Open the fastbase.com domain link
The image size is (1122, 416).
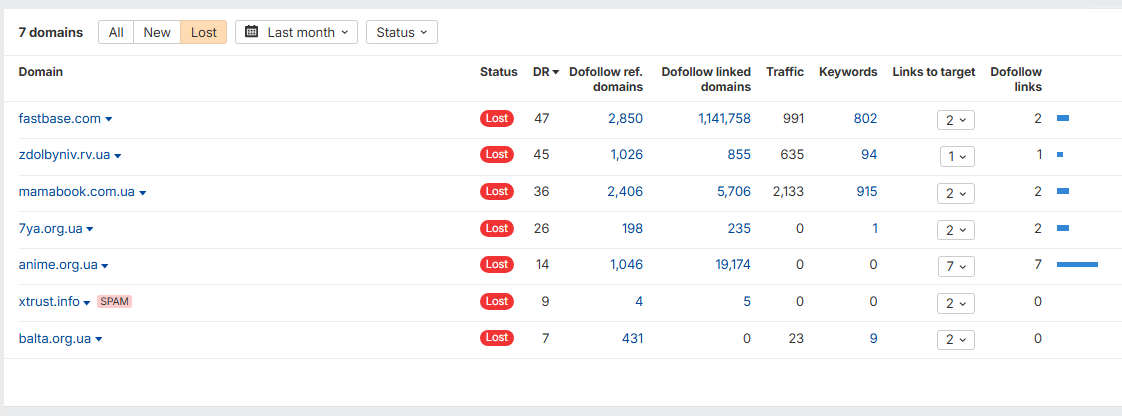tap(59, 119)
